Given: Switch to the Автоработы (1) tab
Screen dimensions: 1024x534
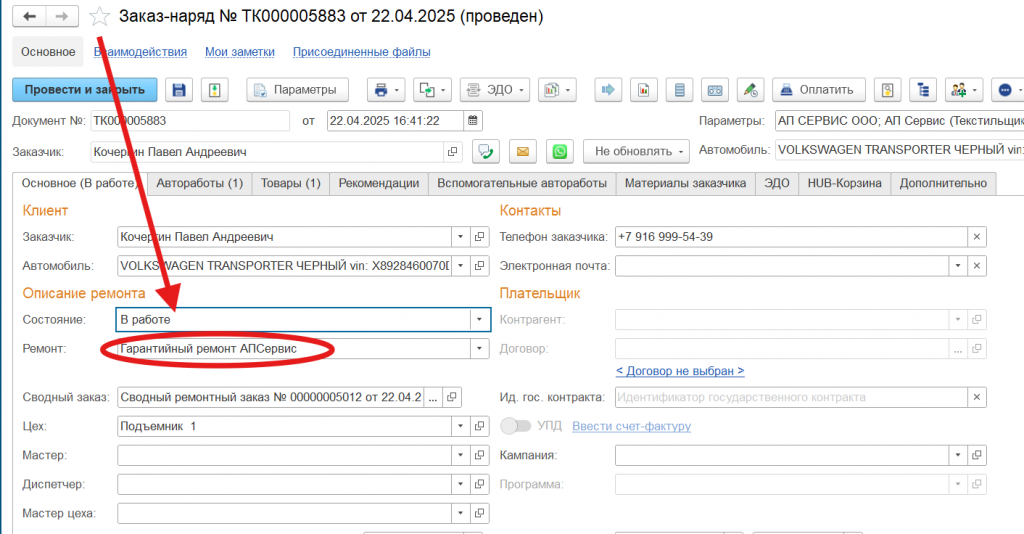Looking at the screenshot, I should (x=200, y=183).
